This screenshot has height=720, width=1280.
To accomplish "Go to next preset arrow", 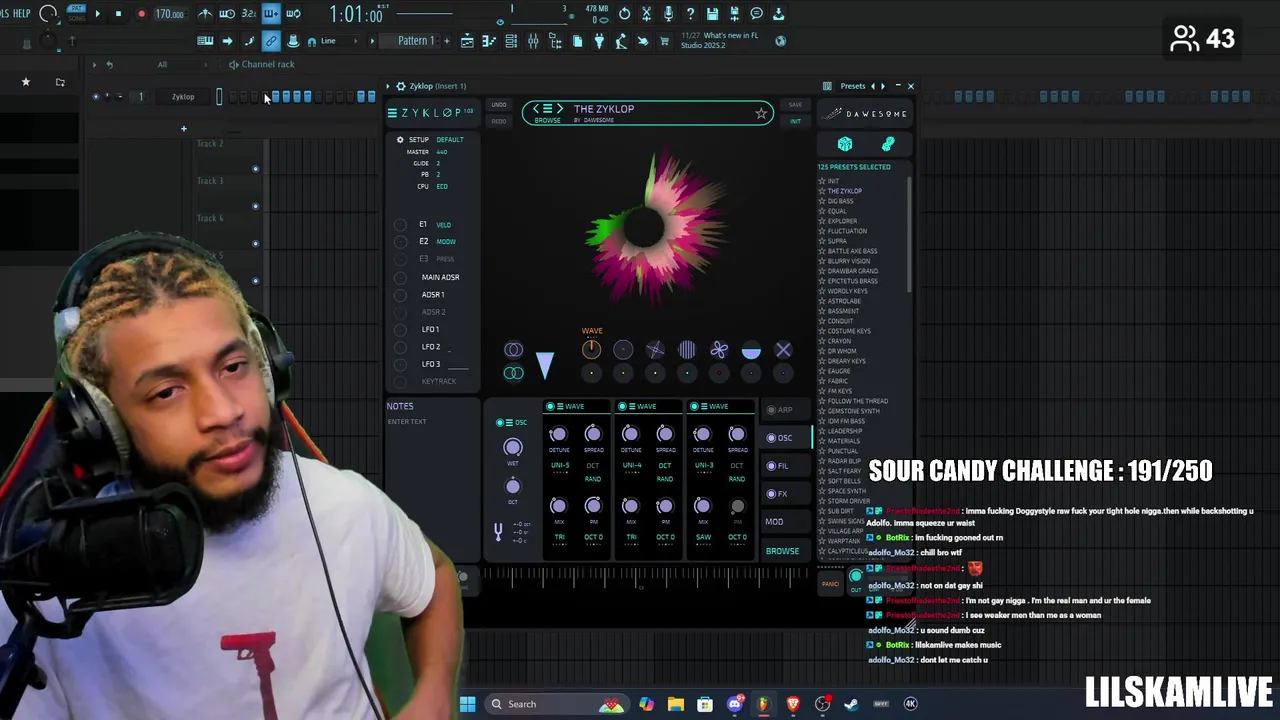I will [559, 109].
